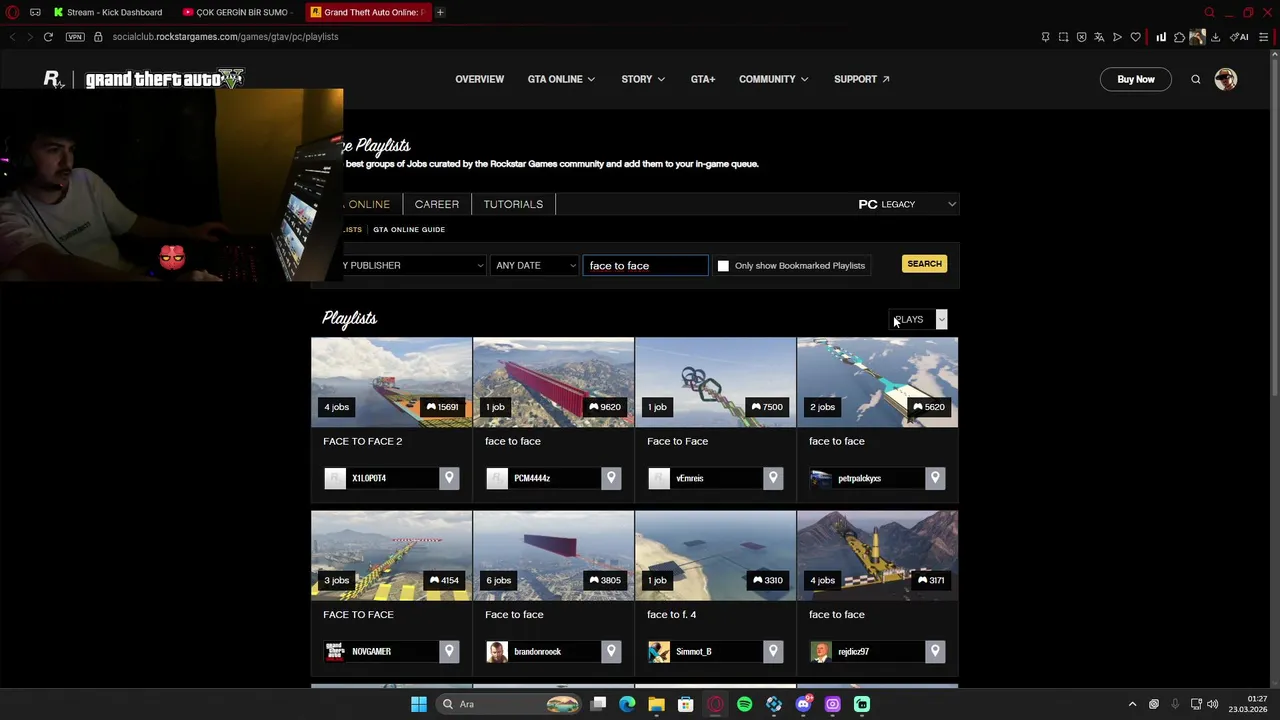Image resolution: width=1280 pixels, height=720 pixels.
Task: Click the Buy Now button
Action: point(1136,79)
